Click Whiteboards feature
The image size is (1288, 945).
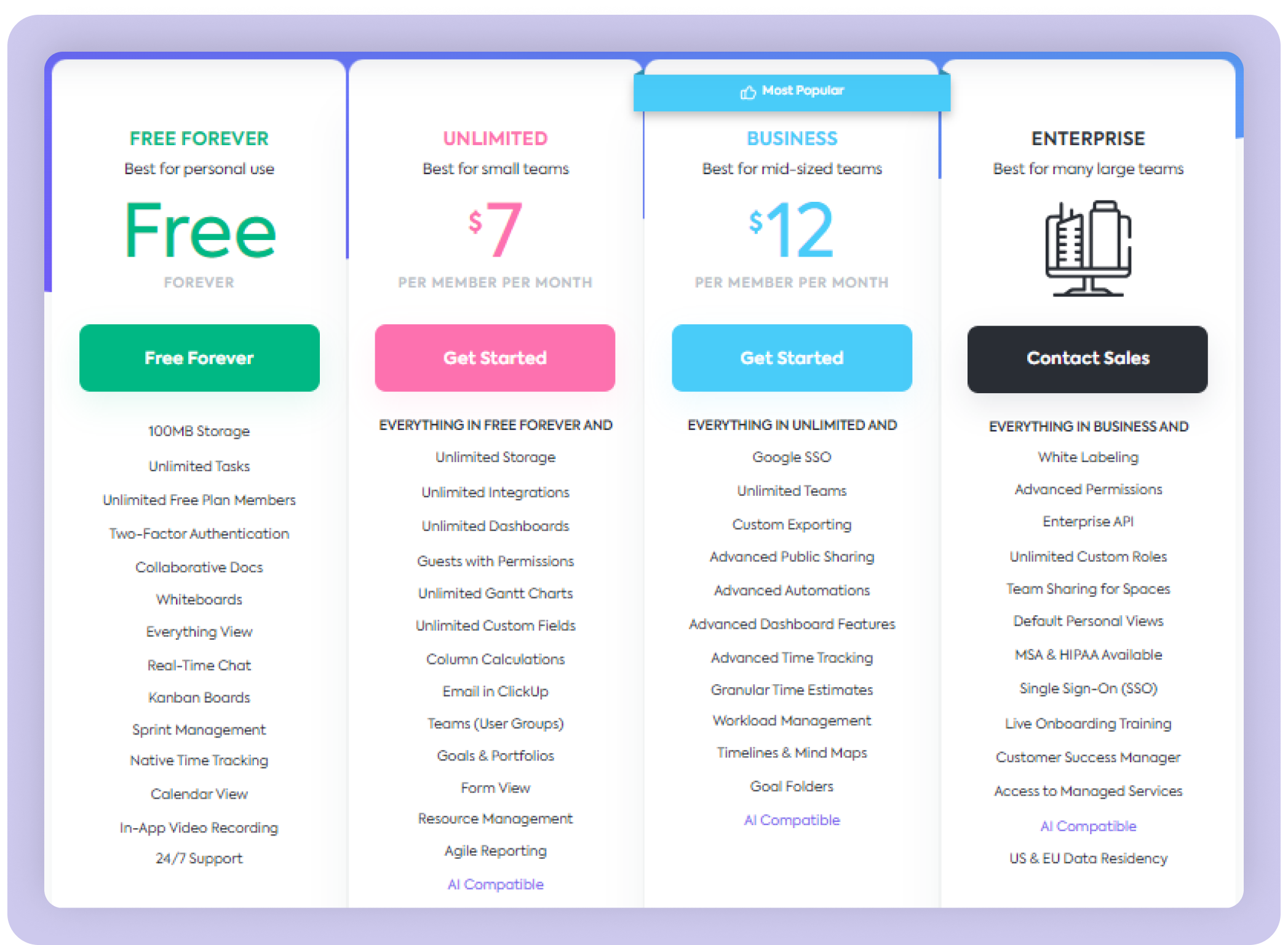pos(199,600)
